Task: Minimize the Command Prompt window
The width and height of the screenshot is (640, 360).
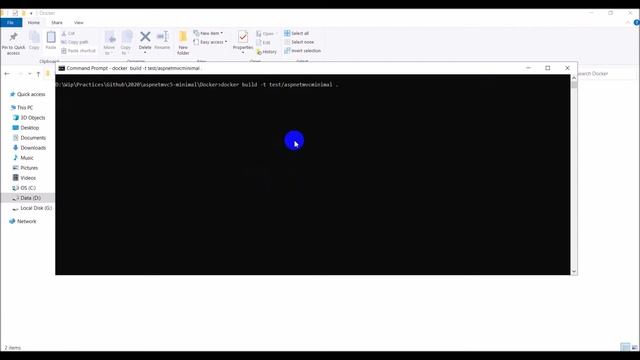Action: click(x=528, y=68)
